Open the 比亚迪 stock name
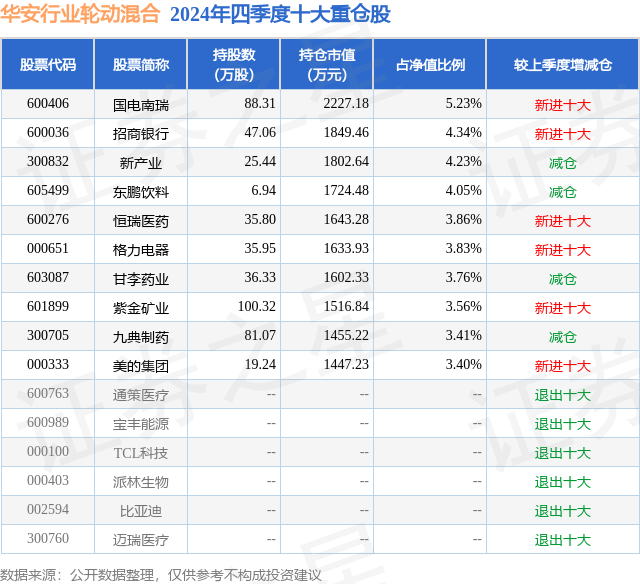This screenshot has width=640, height=584. tap(141, 511)
